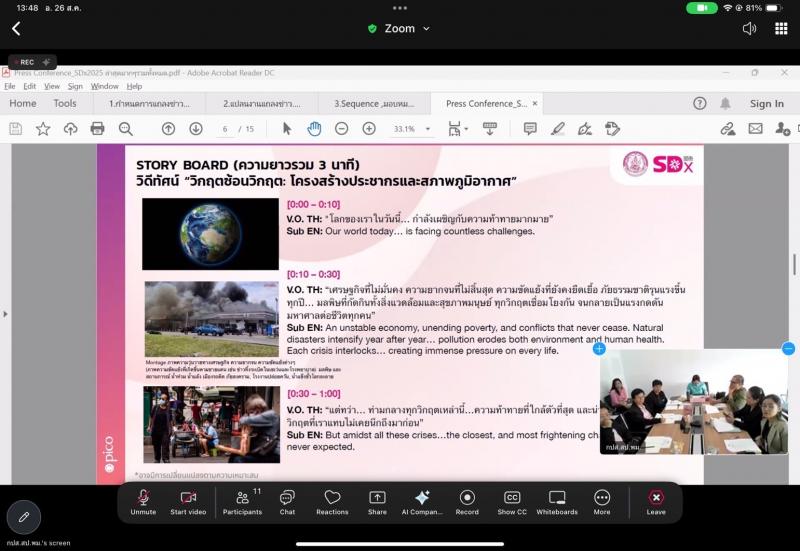This screenshot has height=551, width=800.
Task: Click the Print icon
Action: [97, 129]
